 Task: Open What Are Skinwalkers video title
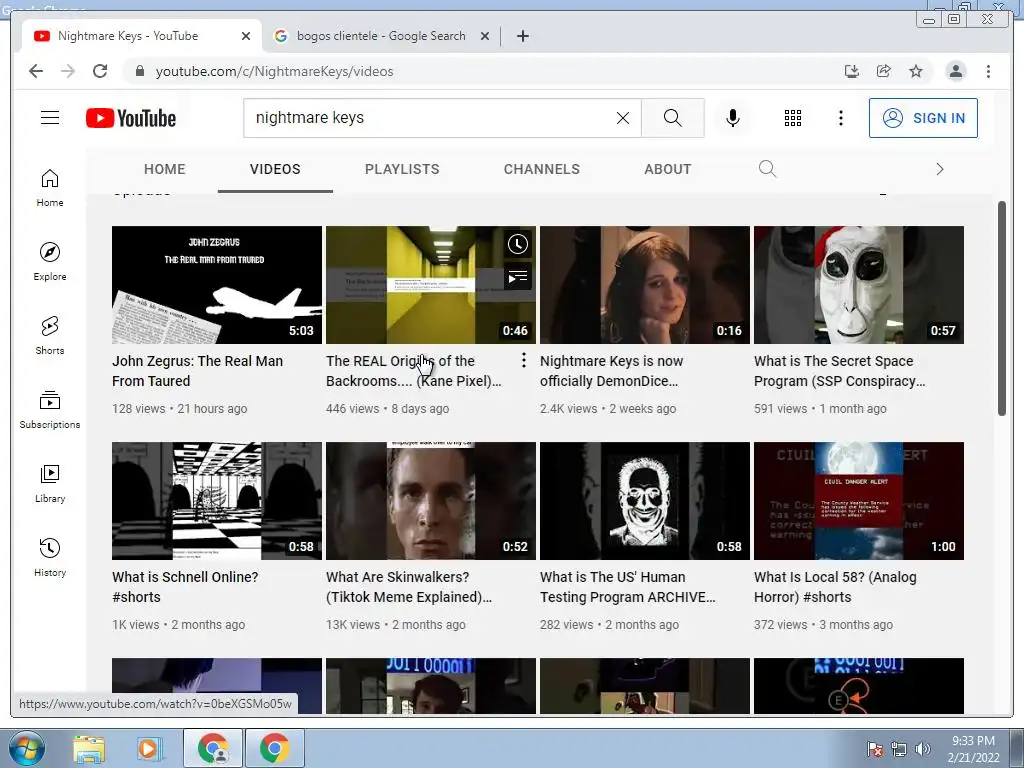408,586
